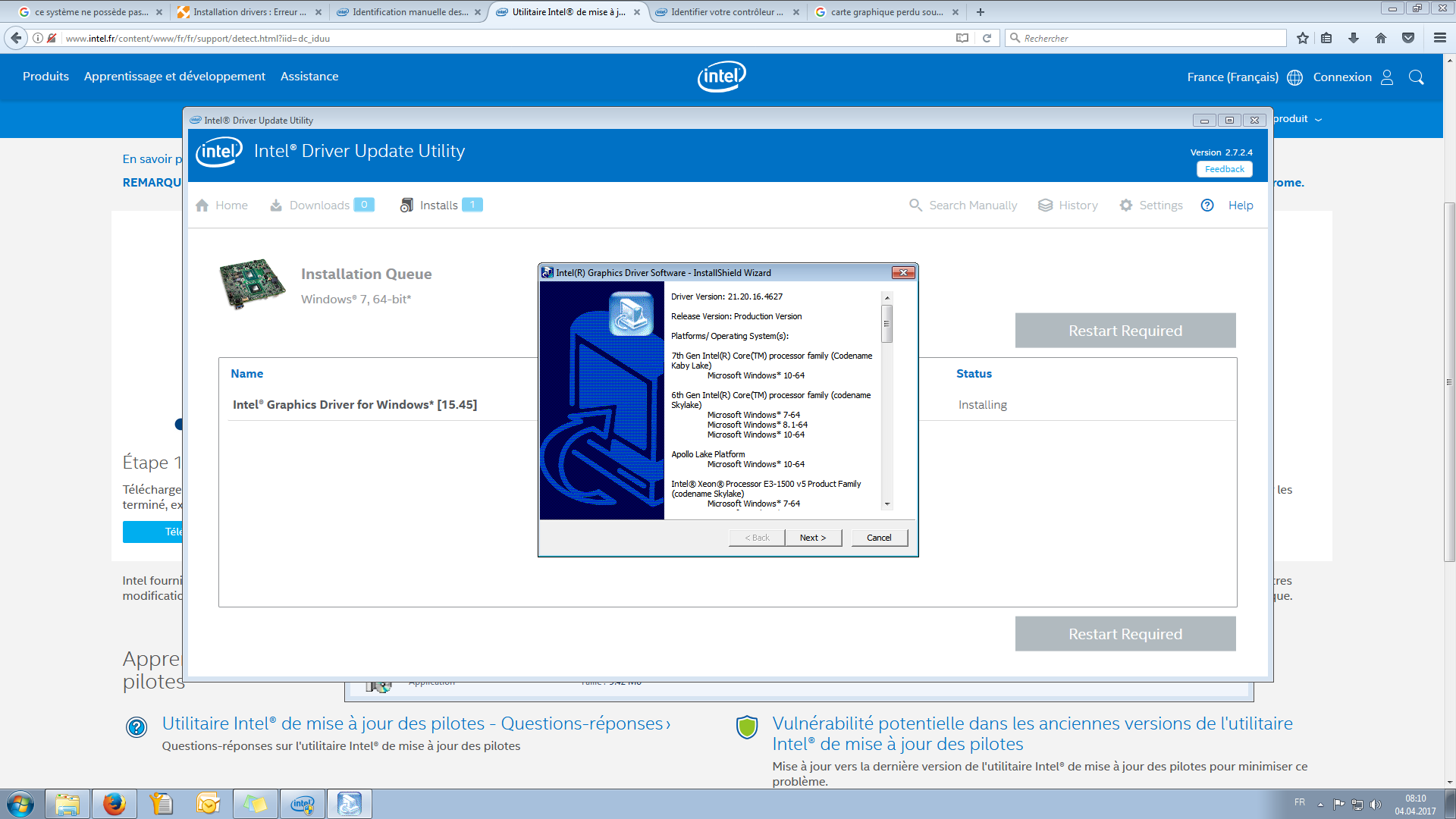Switch to 'ce système ne possède pas' tab
Image resolution: width=1456 pixels, height=819 pixels.
[91, 12]
